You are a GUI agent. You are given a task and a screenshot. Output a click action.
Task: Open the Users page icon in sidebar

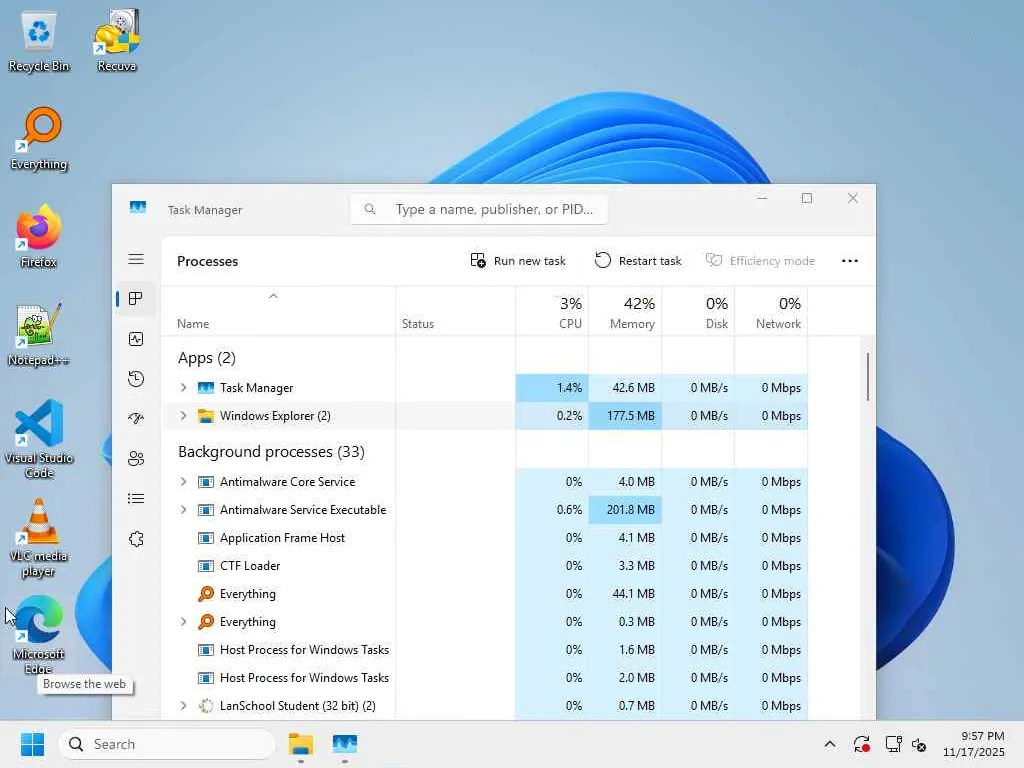pyautogui.click(x=136, y=458)
